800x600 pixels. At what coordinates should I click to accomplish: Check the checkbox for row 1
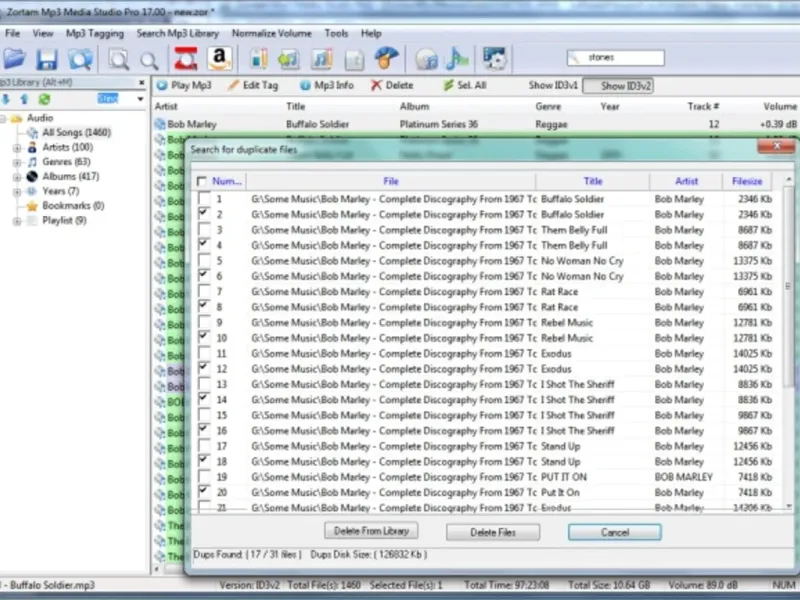click(204, 198)
